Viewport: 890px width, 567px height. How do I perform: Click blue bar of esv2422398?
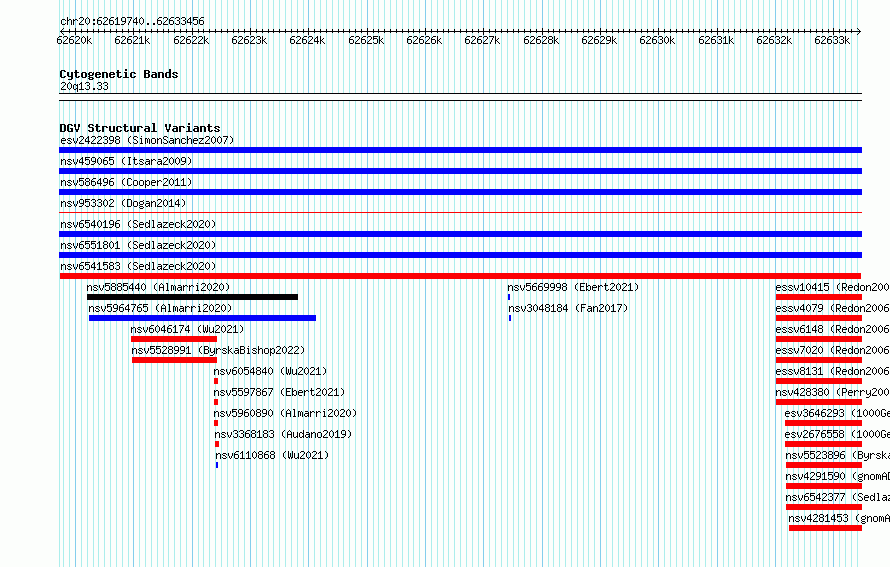(460, 150)
